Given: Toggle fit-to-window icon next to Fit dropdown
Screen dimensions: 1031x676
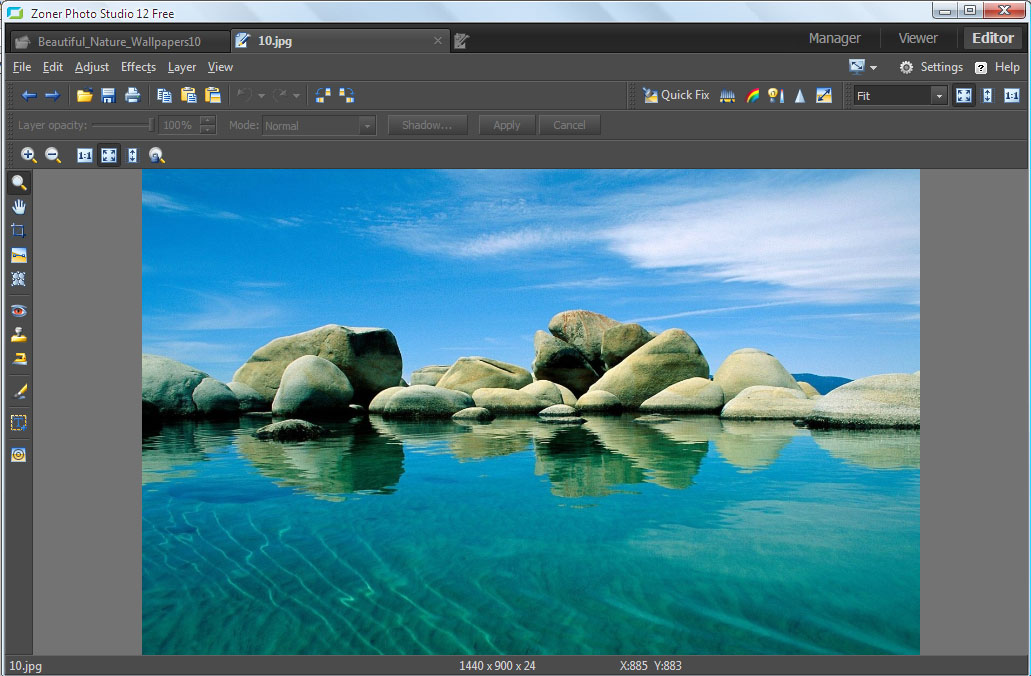Looking at the screenshot, I should point(963,96).
